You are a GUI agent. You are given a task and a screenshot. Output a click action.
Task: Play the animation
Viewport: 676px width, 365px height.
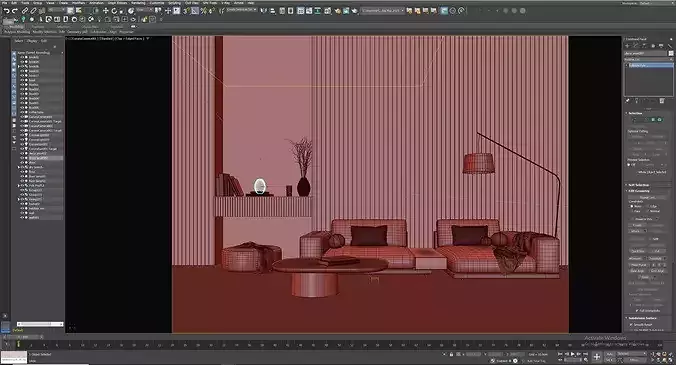click(x=573, y=354)
